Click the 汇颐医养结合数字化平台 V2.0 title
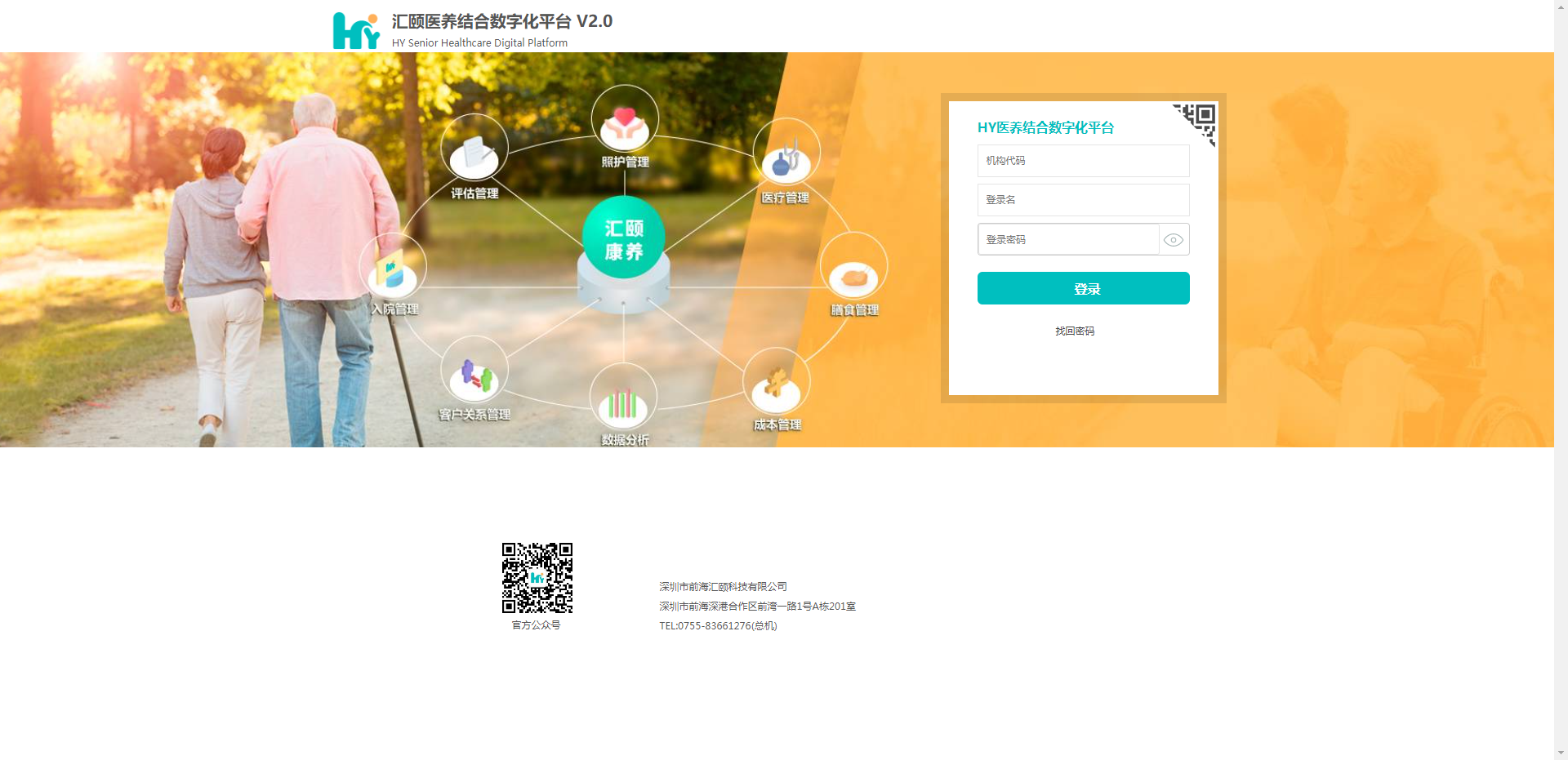This screenshot has width=1568, height=760. (501, 21)
